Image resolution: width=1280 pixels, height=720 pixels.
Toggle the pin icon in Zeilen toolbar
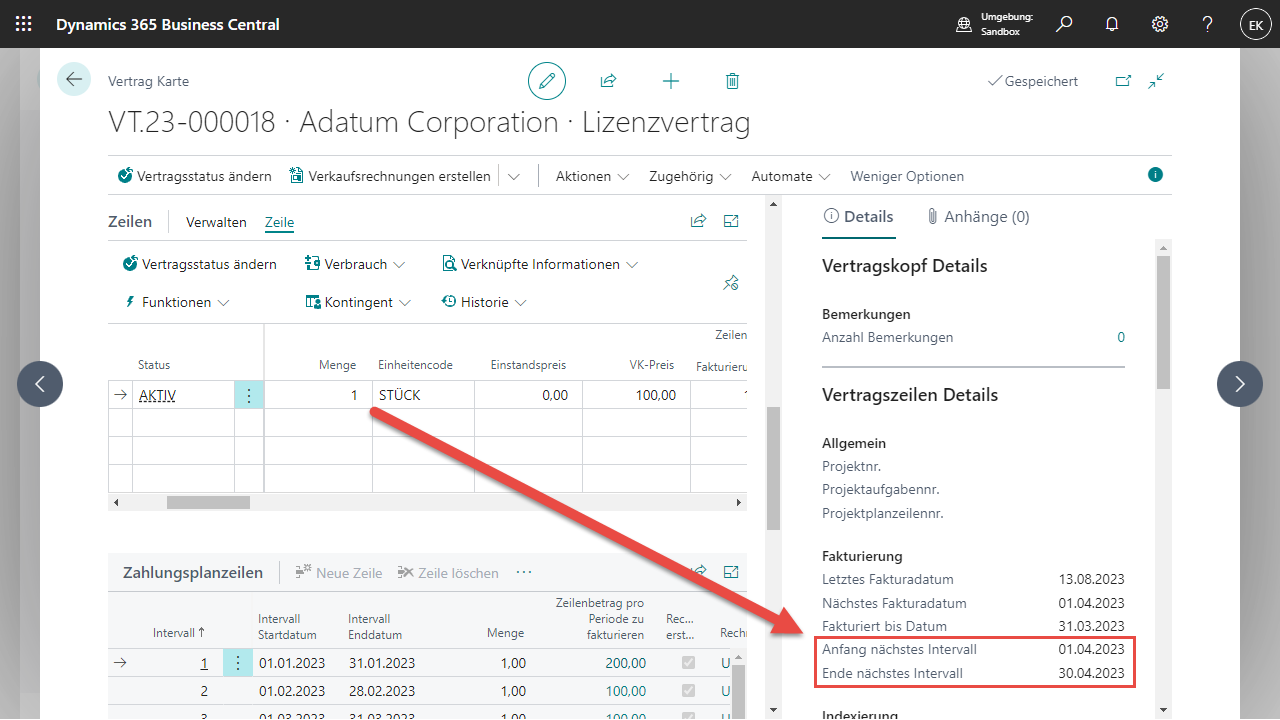(x=731, y=284)
